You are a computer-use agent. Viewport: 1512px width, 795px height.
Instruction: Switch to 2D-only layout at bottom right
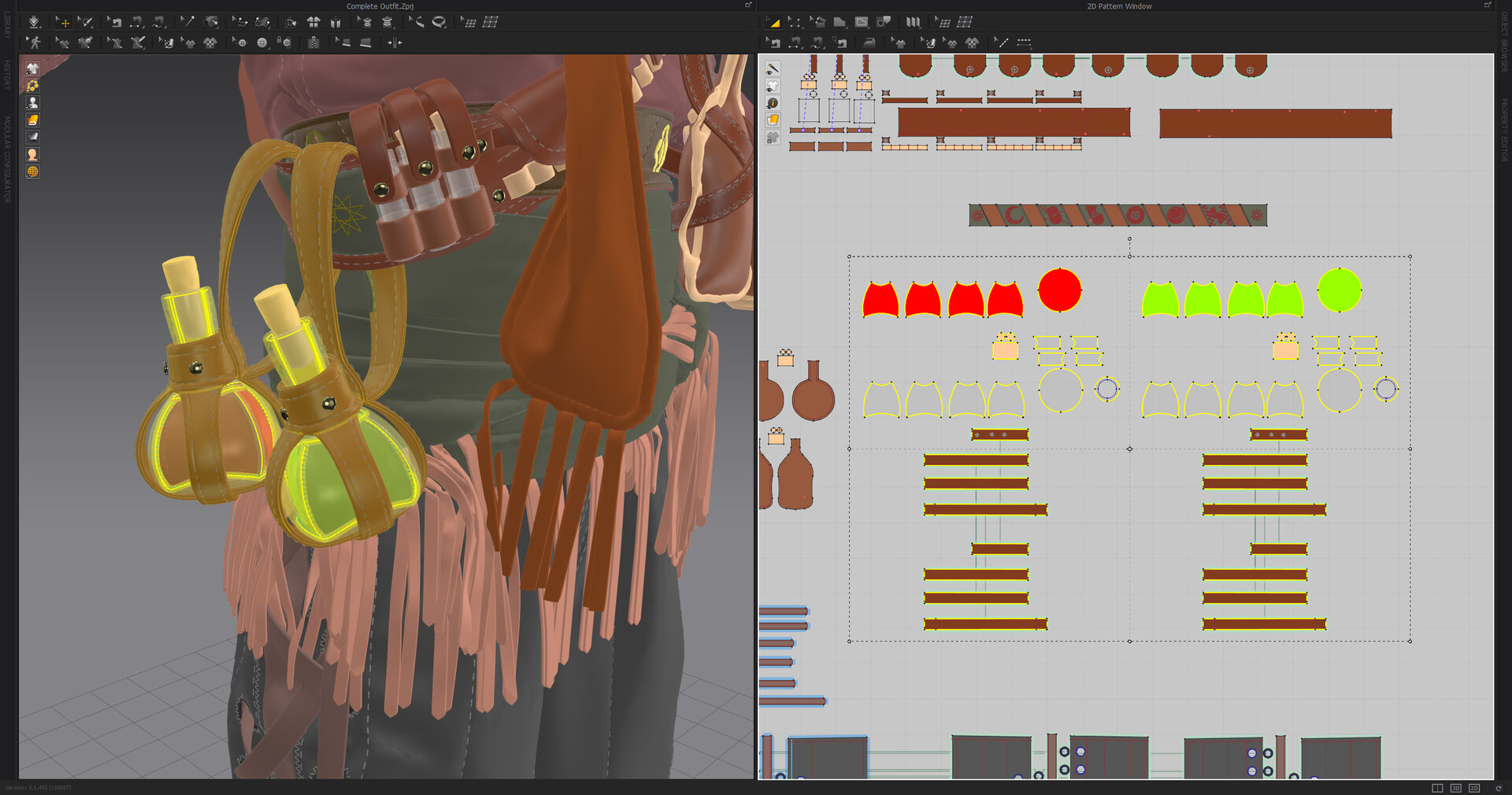tap(1474, 788)
